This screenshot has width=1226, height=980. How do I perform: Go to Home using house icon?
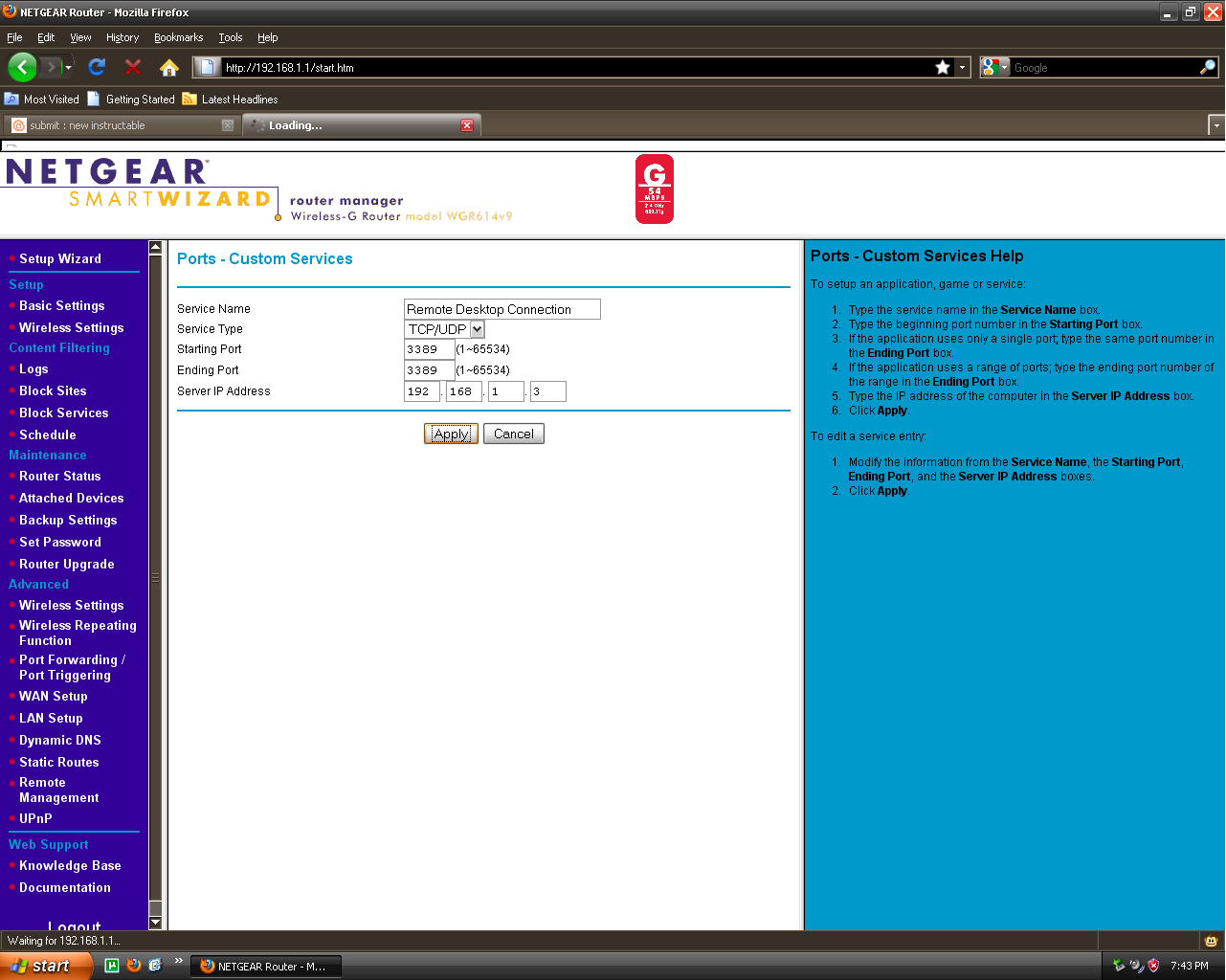[169, 67]
